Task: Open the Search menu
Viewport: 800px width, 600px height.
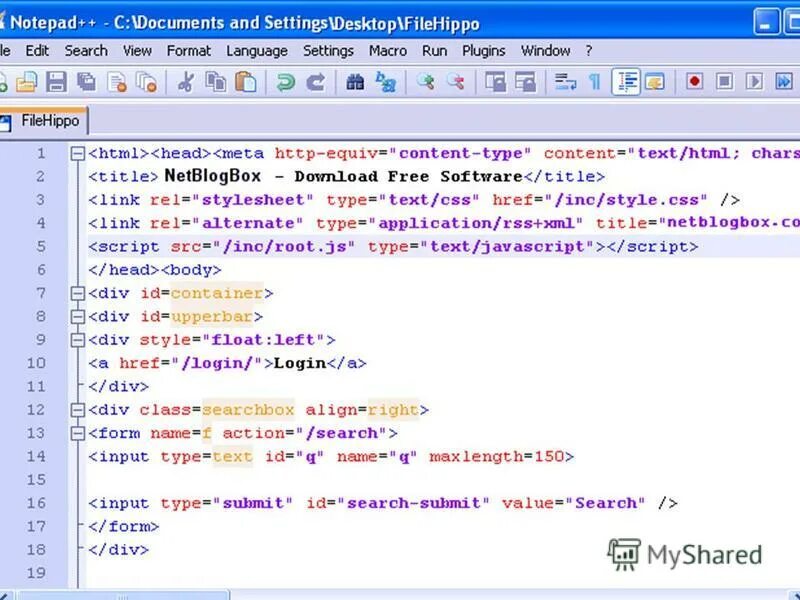Action: 86,51
